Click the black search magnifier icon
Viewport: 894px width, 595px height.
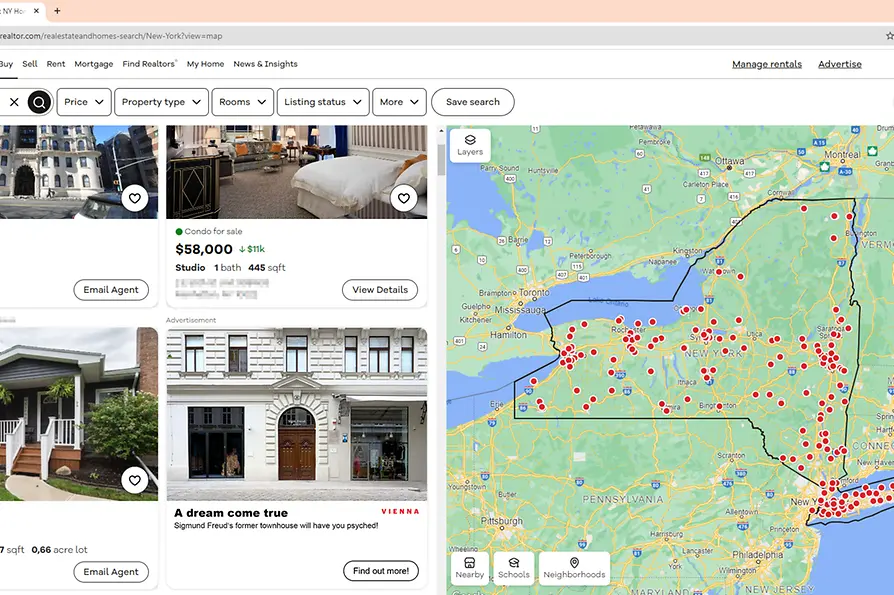(x=39, y=102)
